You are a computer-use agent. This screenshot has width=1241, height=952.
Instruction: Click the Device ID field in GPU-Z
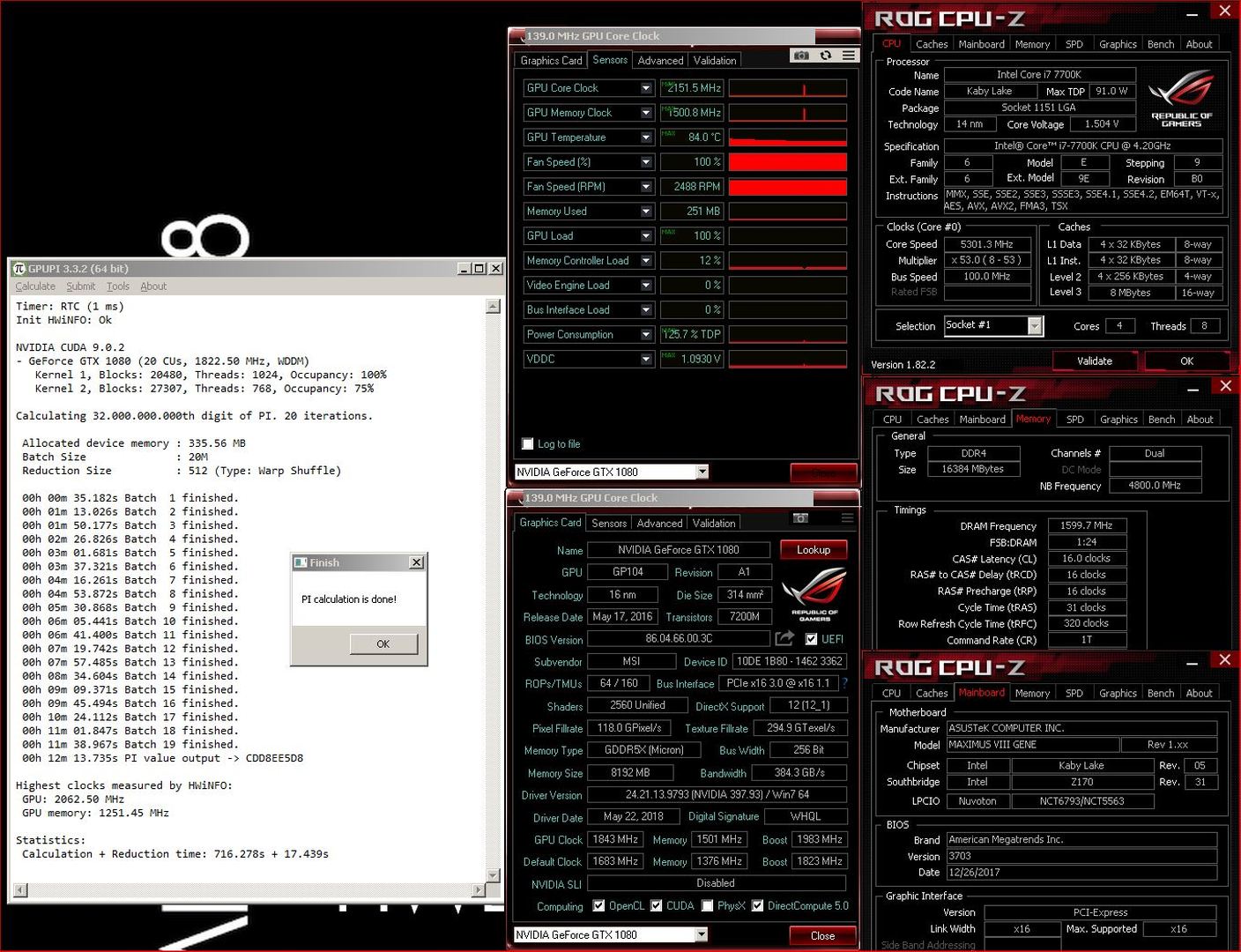(790, 661)
